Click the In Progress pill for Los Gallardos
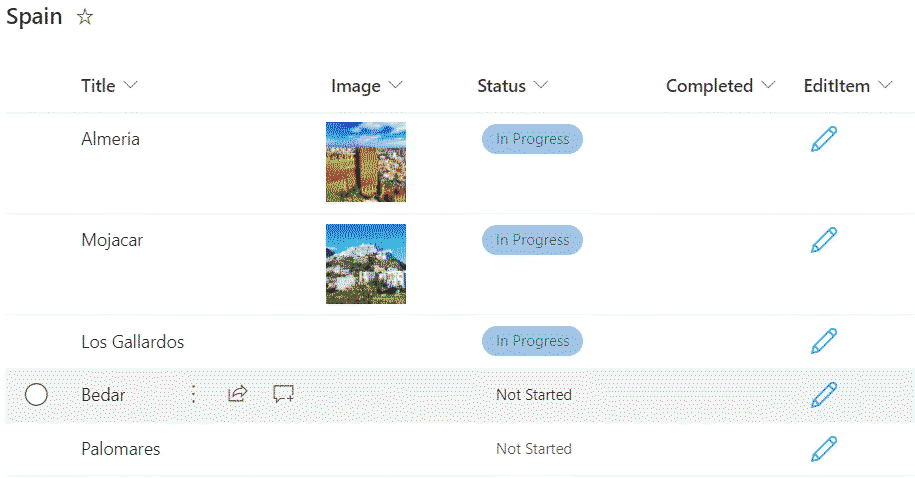 532,341
